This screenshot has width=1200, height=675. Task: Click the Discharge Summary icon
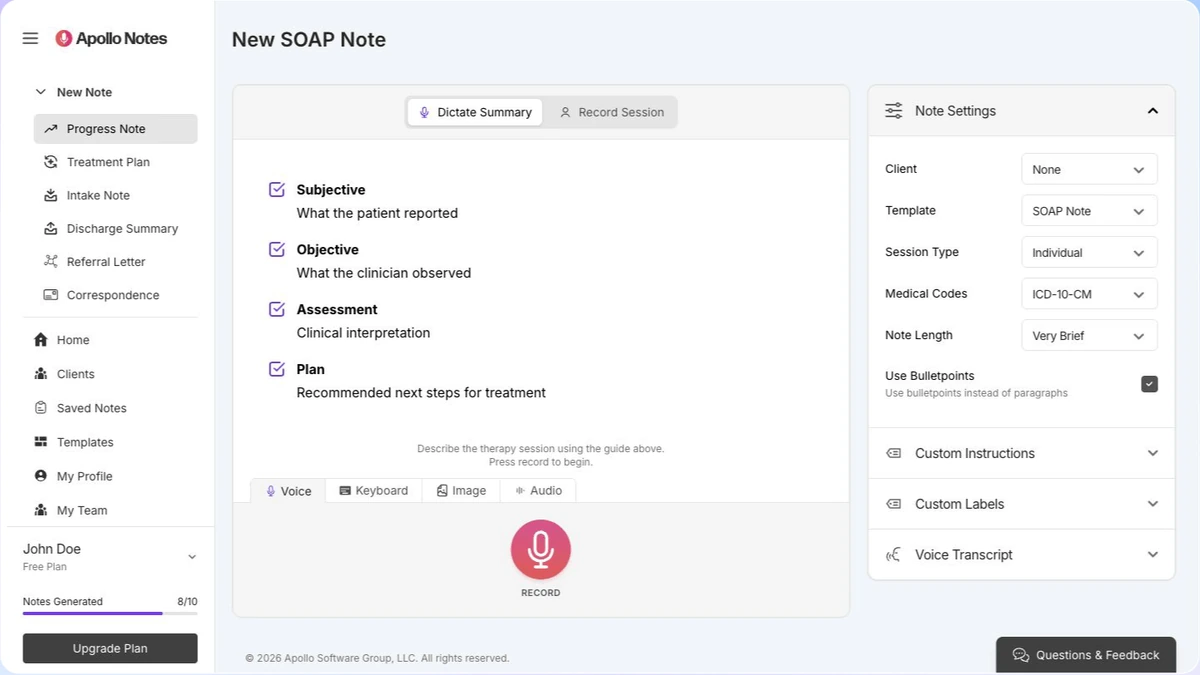point(51,228)
